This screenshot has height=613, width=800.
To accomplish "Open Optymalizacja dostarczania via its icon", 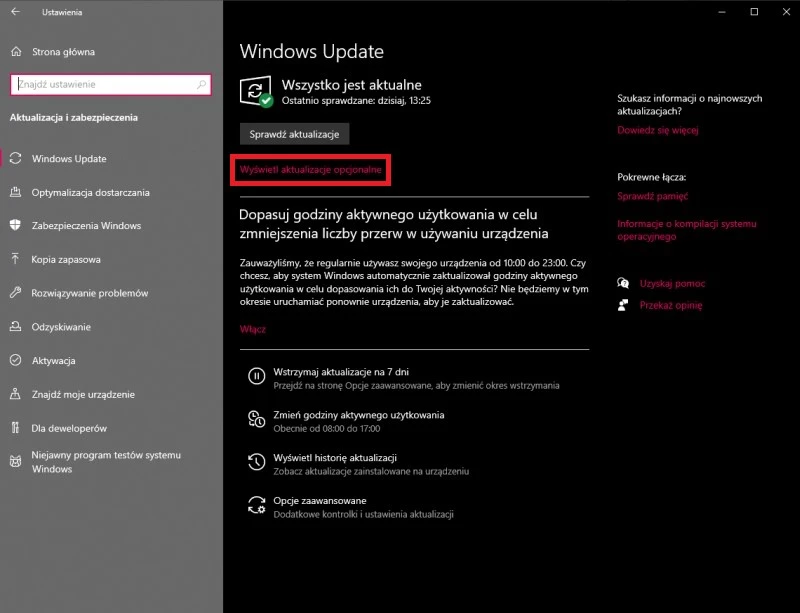I will [16, 192].
